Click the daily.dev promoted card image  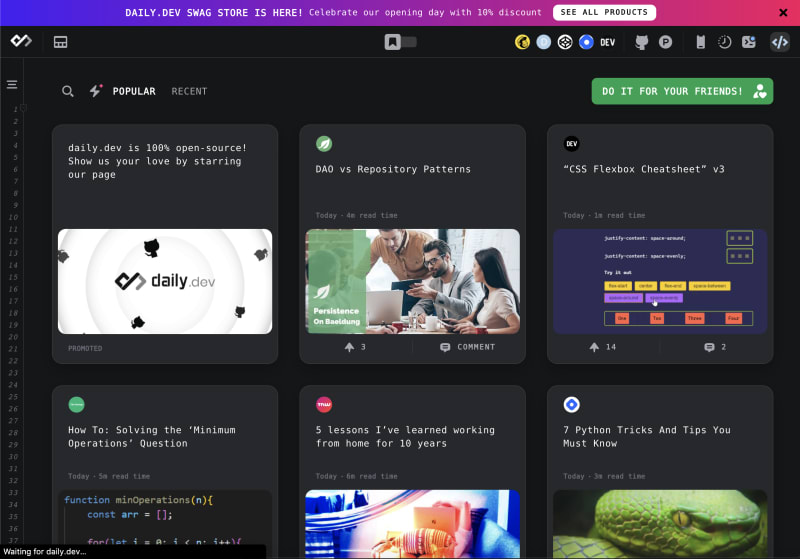click(165, 282)
